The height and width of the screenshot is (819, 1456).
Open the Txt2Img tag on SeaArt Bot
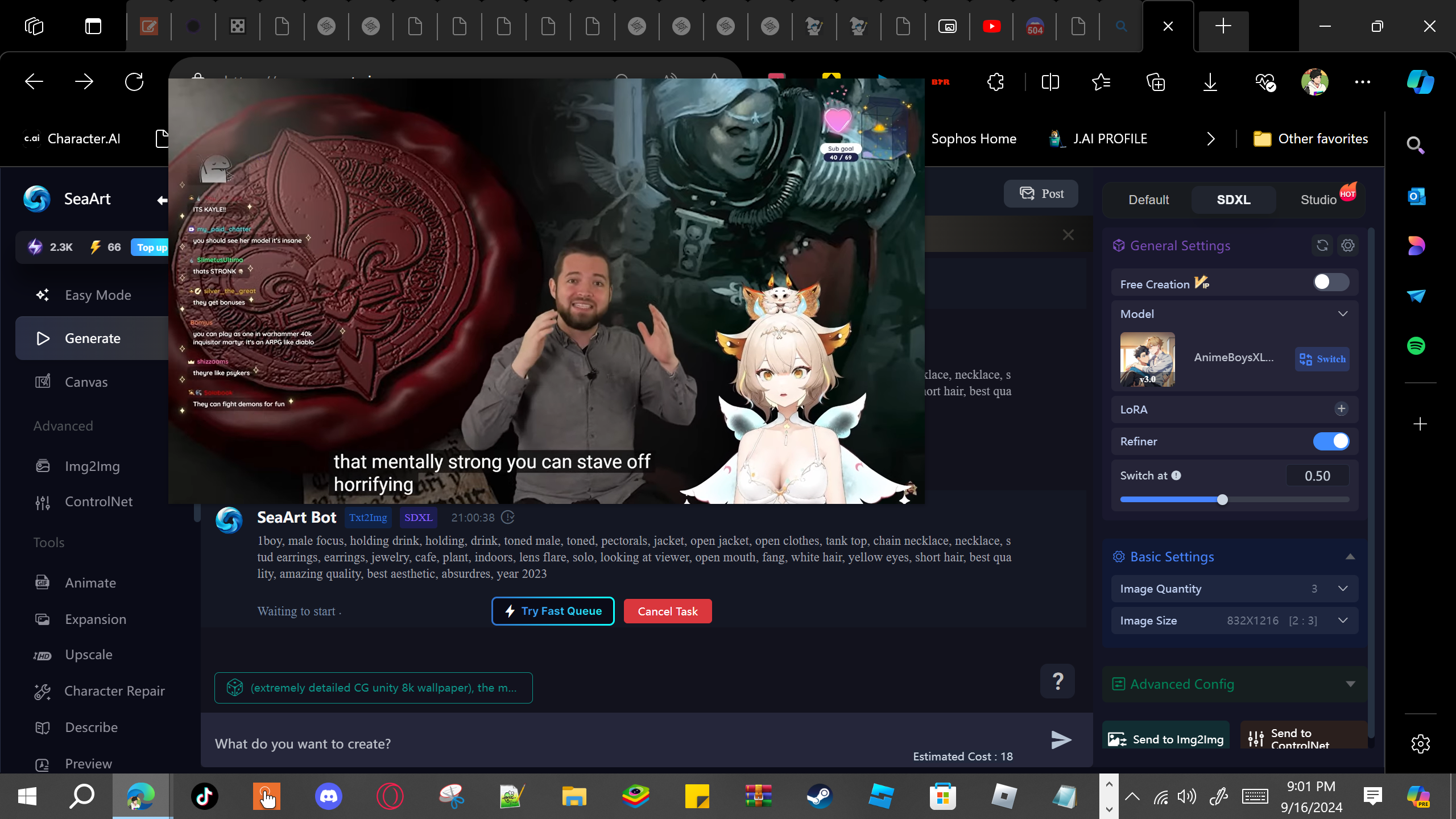(367, 518)
